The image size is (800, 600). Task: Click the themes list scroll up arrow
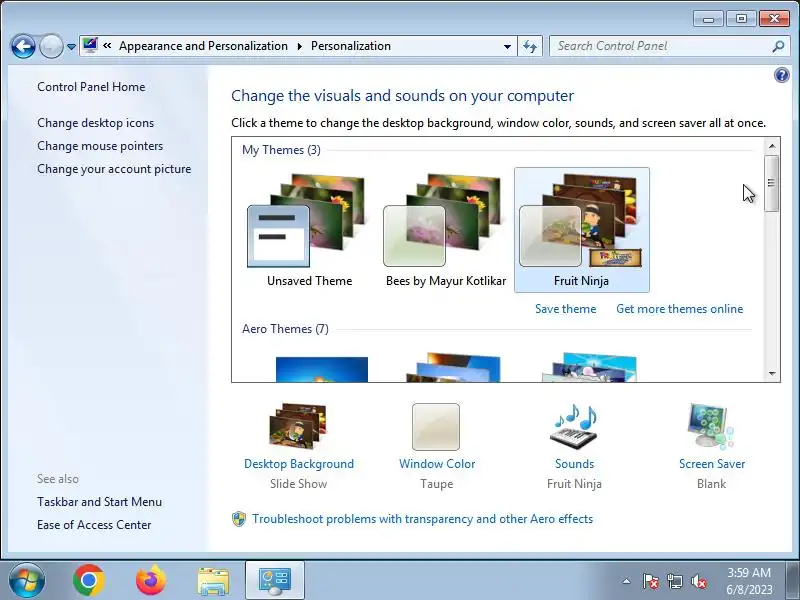click(772, 146)
